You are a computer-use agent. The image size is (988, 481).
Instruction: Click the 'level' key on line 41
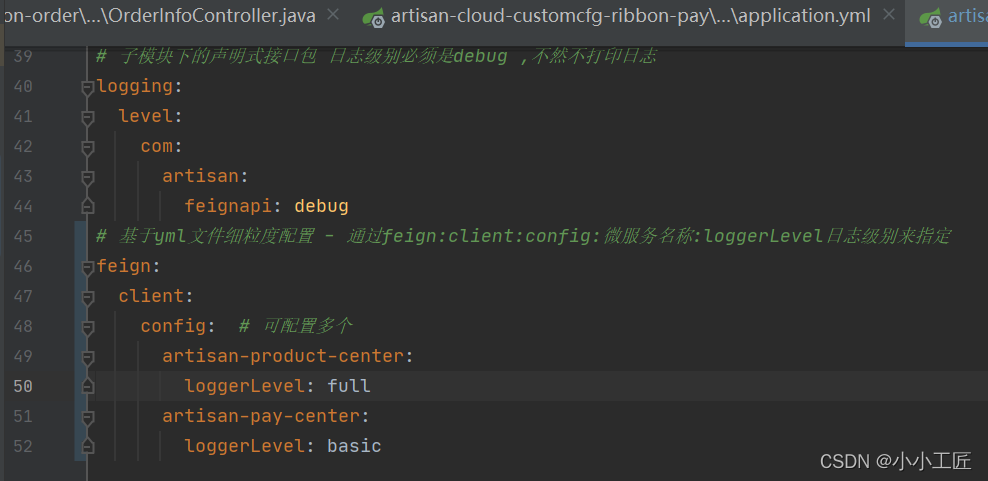point(146,116)
